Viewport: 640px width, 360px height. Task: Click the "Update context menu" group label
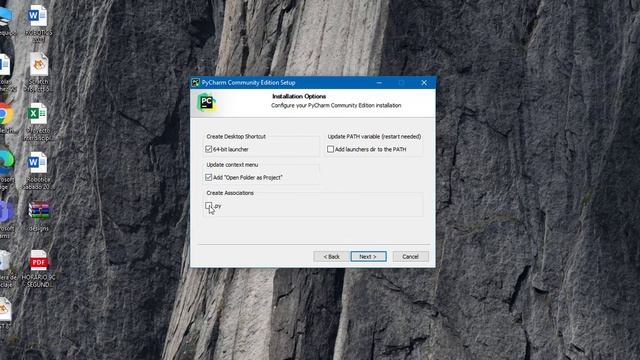click(x=232, y=164)
